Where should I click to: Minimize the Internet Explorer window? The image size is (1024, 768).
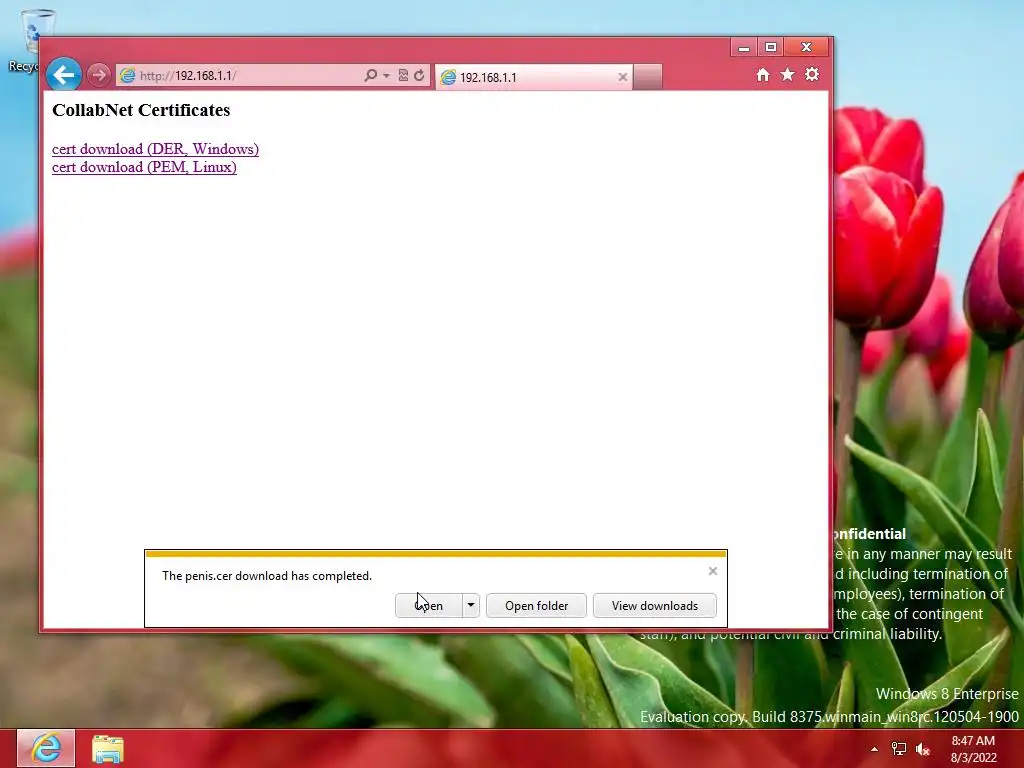pos(743,48)
